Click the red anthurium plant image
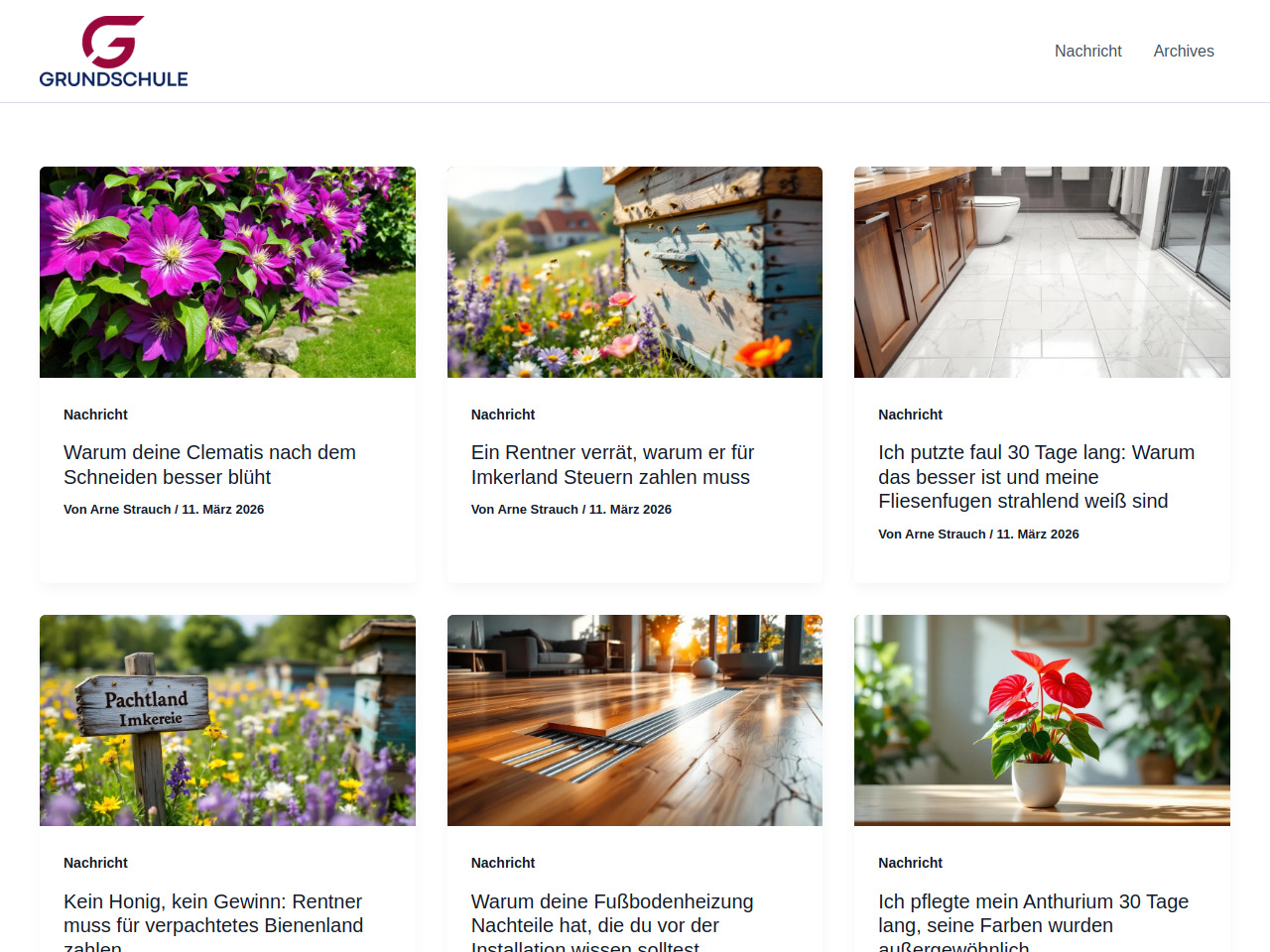This screenshot has height=952, width=1270. point(1042,720)
